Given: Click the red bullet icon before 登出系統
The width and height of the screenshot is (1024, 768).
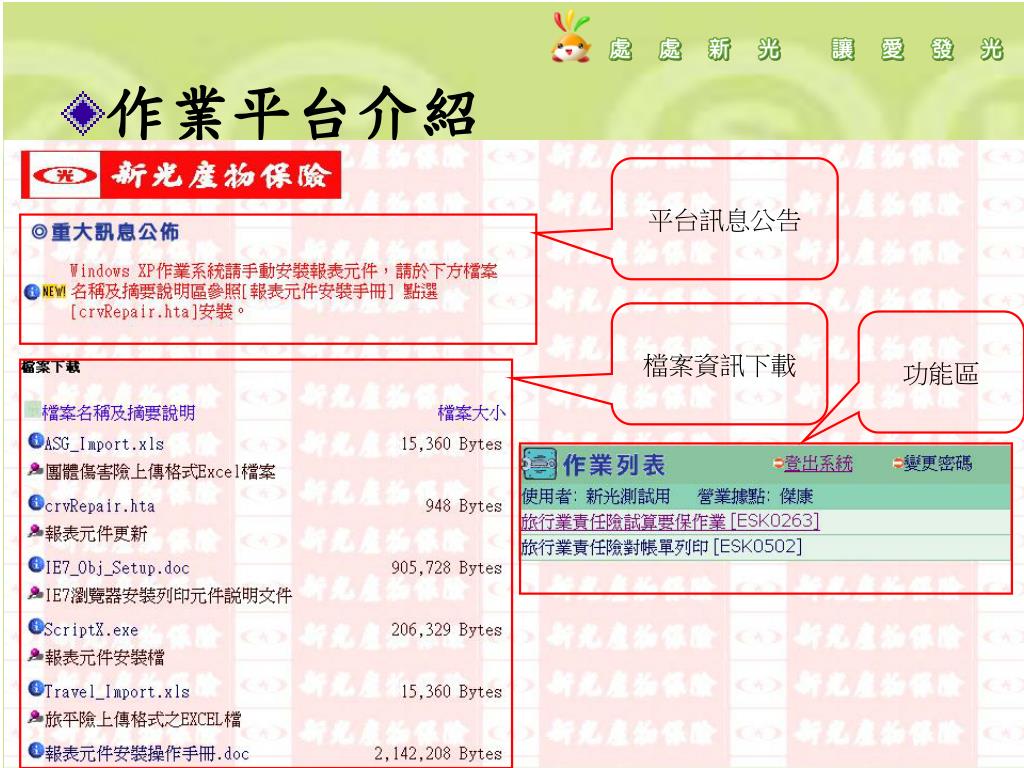Looking at the screenshot, I should point(778,463).
